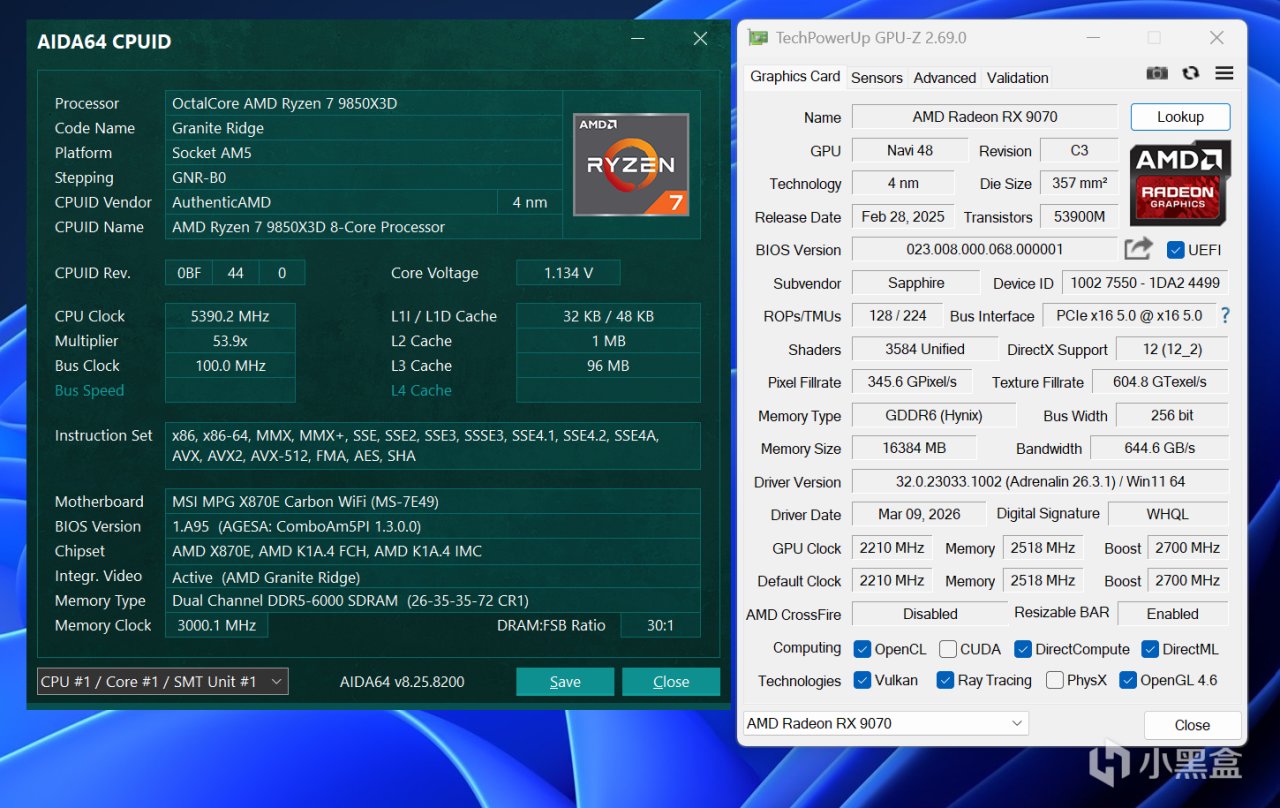The image size is (1280, 808).
Task: Click the Pixel Fillrate 345.6 GPixel/s value
Action: point(912,381)
